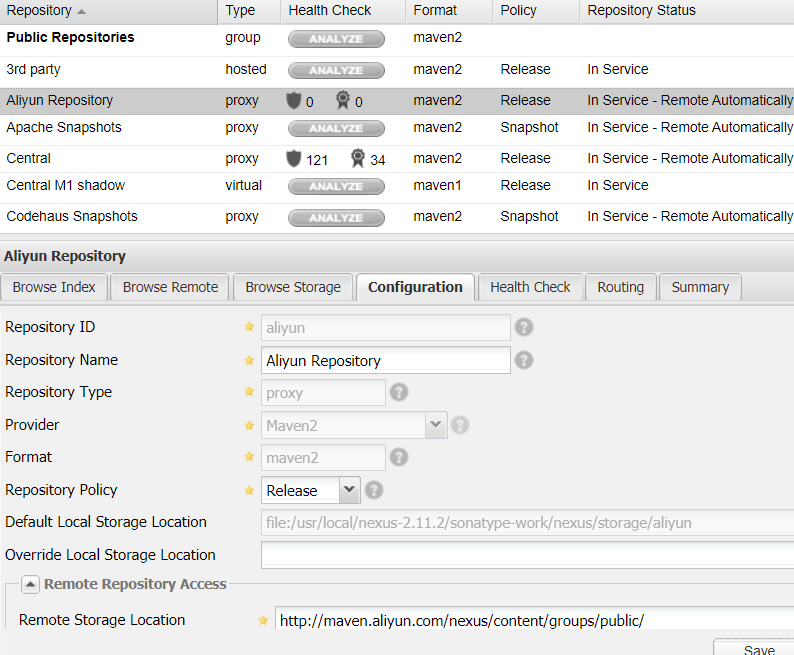Click the badge icon in Aliyun Repository row
This screenshot has width=794, height=655.
343,100
